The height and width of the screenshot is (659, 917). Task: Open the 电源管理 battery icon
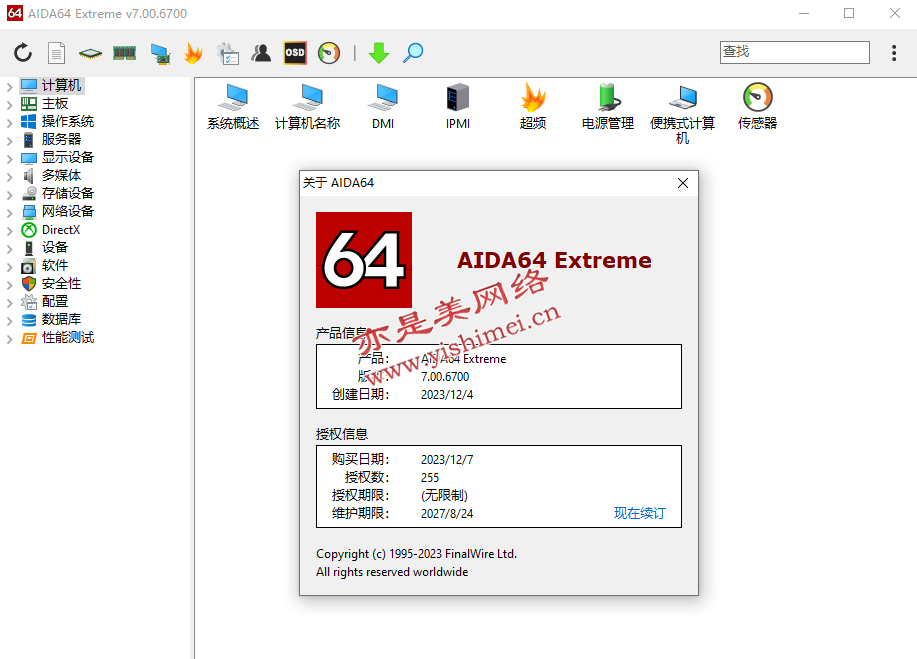point(608,106)
